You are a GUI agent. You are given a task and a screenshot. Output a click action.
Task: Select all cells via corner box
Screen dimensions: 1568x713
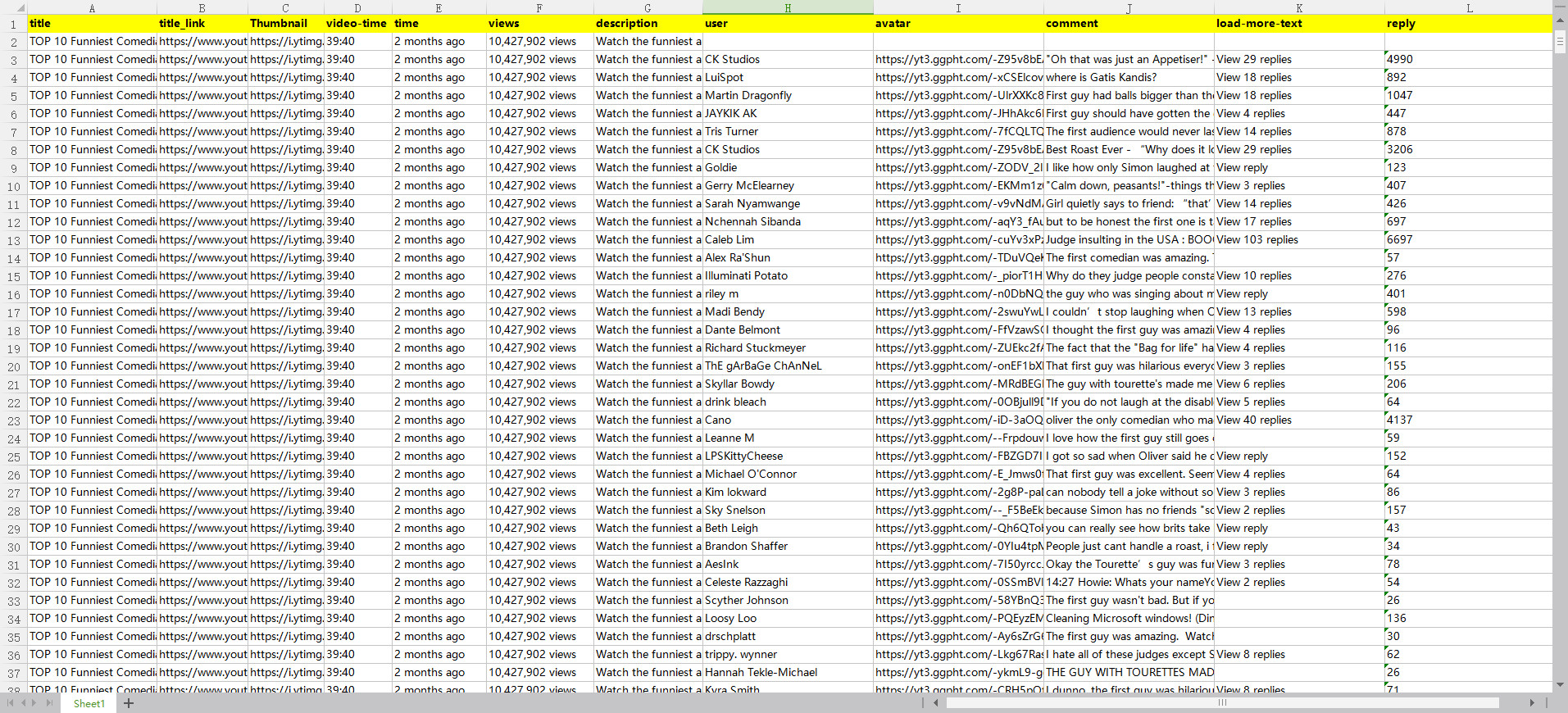[13, 7]
